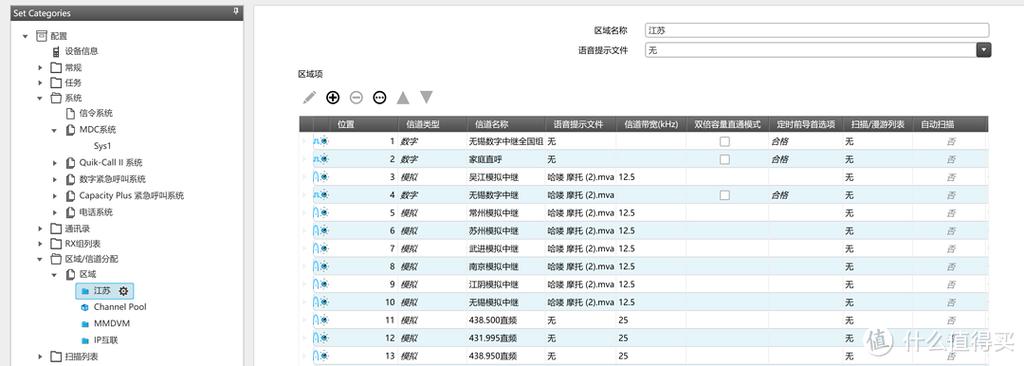Select the IP互联 zone

pyautogui.click(x=106, y=341)
